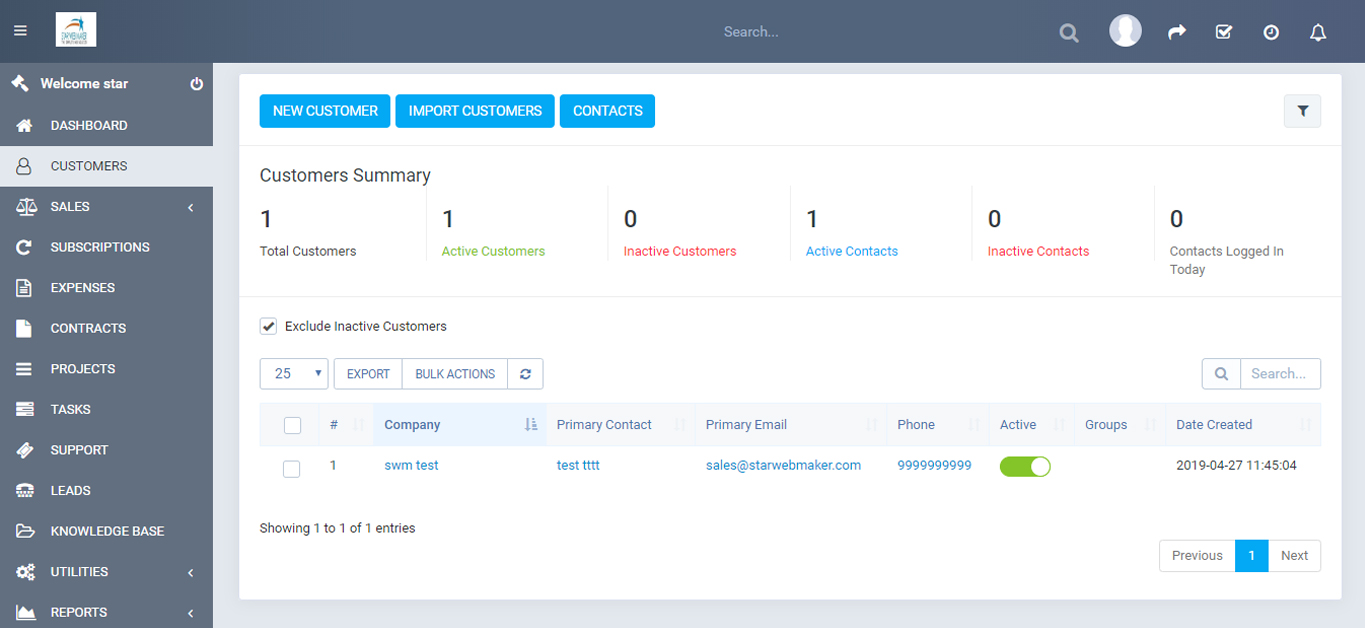This screenshot has height=628, width=1365.
Task: Go to Knowledge Base in sidebar
Action: point(107,531)
